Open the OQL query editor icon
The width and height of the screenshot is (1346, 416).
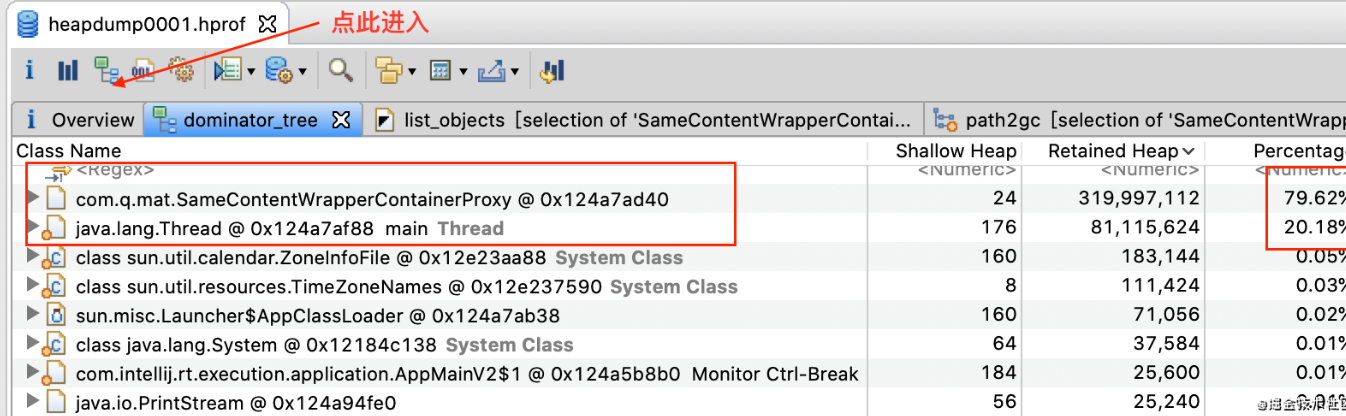coord(143,70)
